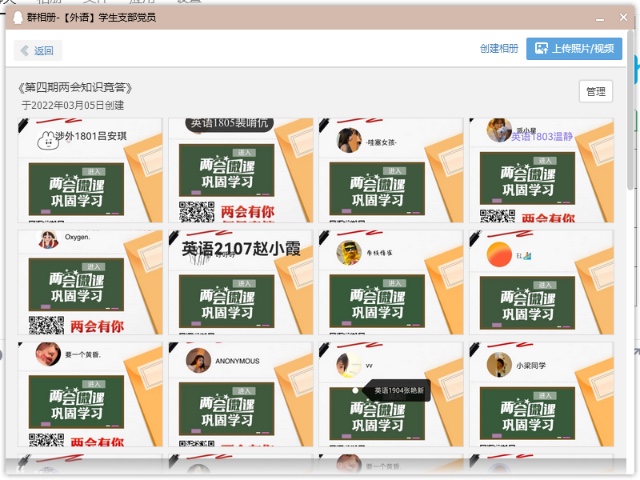The image size is (640, 480).
Task: Open the thumbnail with 小梁同学 nickname
Action: [542, 394]
